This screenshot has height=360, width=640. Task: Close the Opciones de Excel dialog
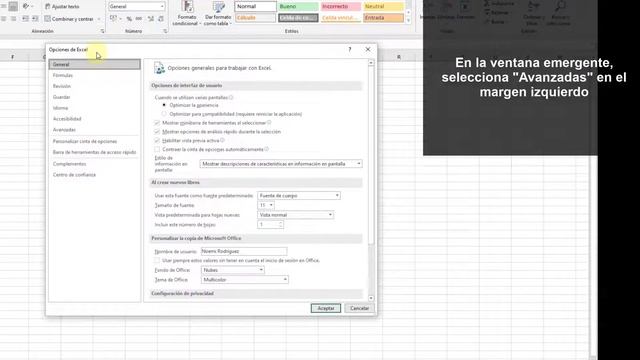tap(368, 49)
